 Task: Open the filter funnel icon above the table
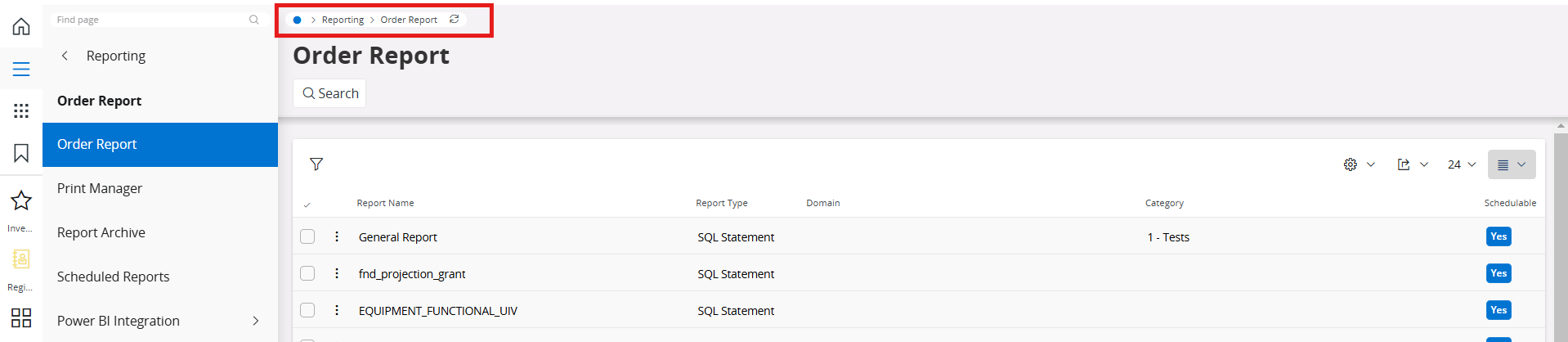[316, 164]
